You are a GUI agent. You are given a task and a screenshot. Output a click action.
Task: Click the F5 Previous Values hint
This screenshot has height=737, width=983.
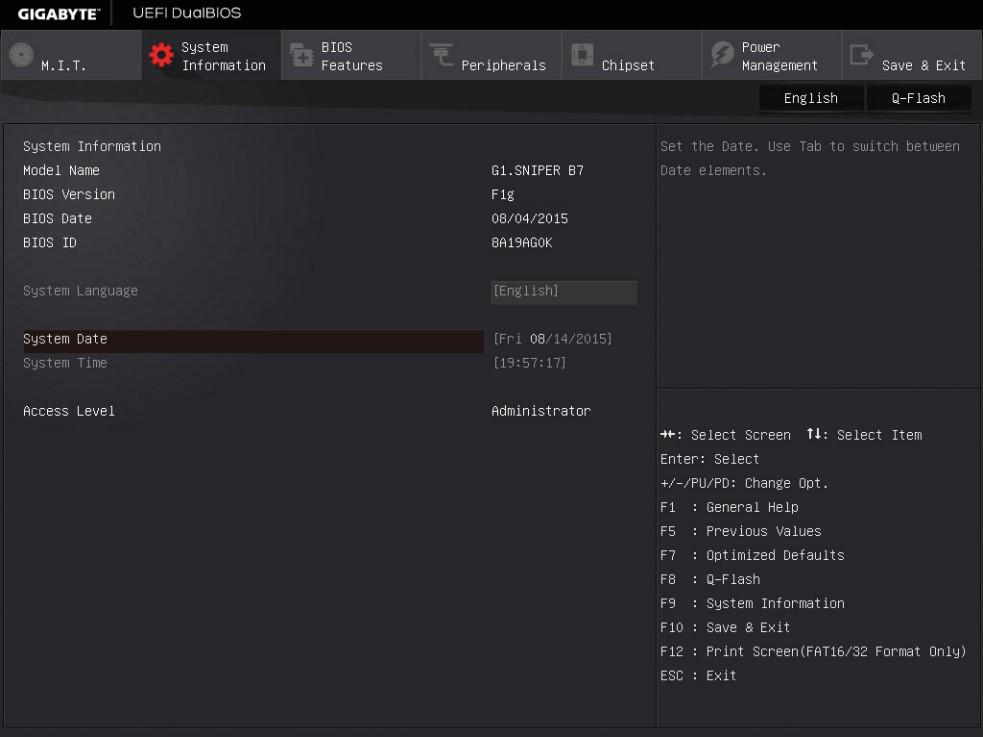740,531
